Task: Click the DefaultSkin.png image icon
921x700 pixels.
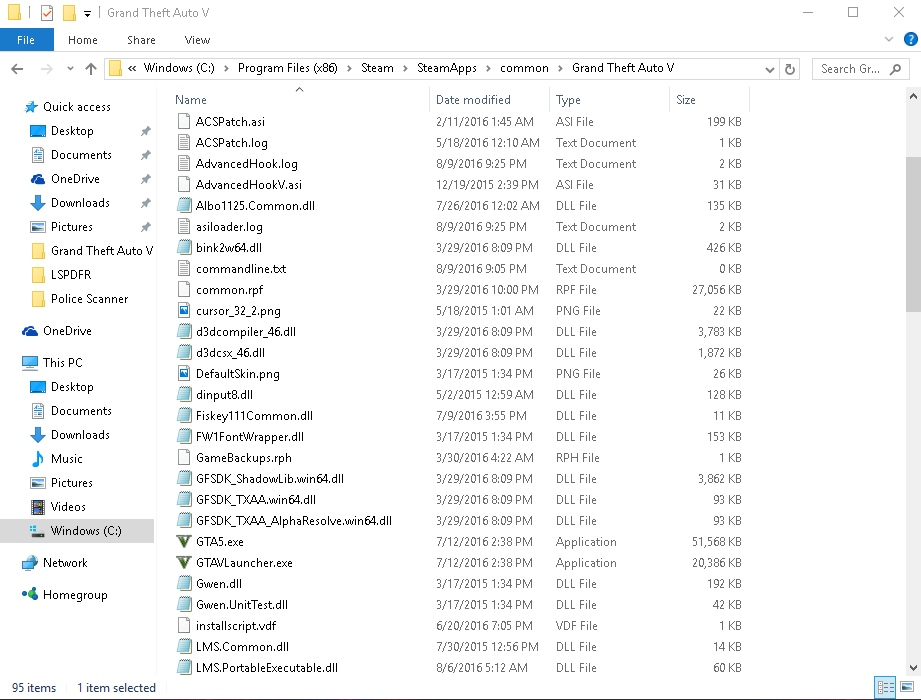Action: click(184, 373)
